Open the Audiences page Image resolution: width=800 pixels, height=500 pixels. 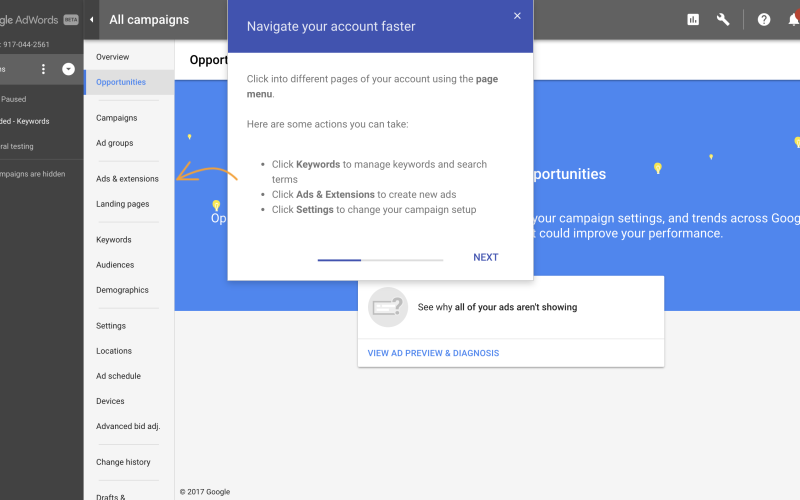tap(115, 265)
